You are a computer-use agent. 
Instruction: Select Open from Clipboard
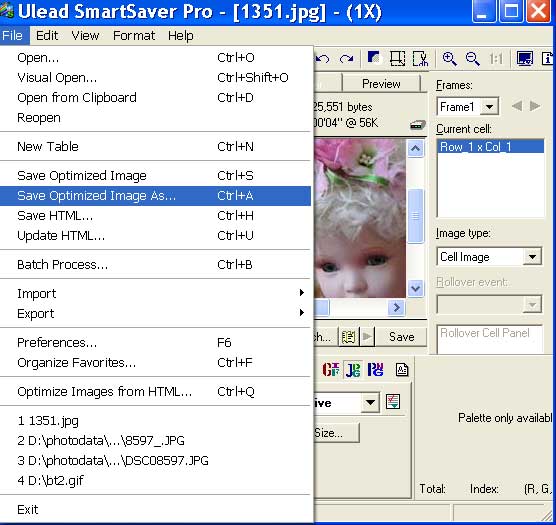pyautogui.click(x=155, y=97)
